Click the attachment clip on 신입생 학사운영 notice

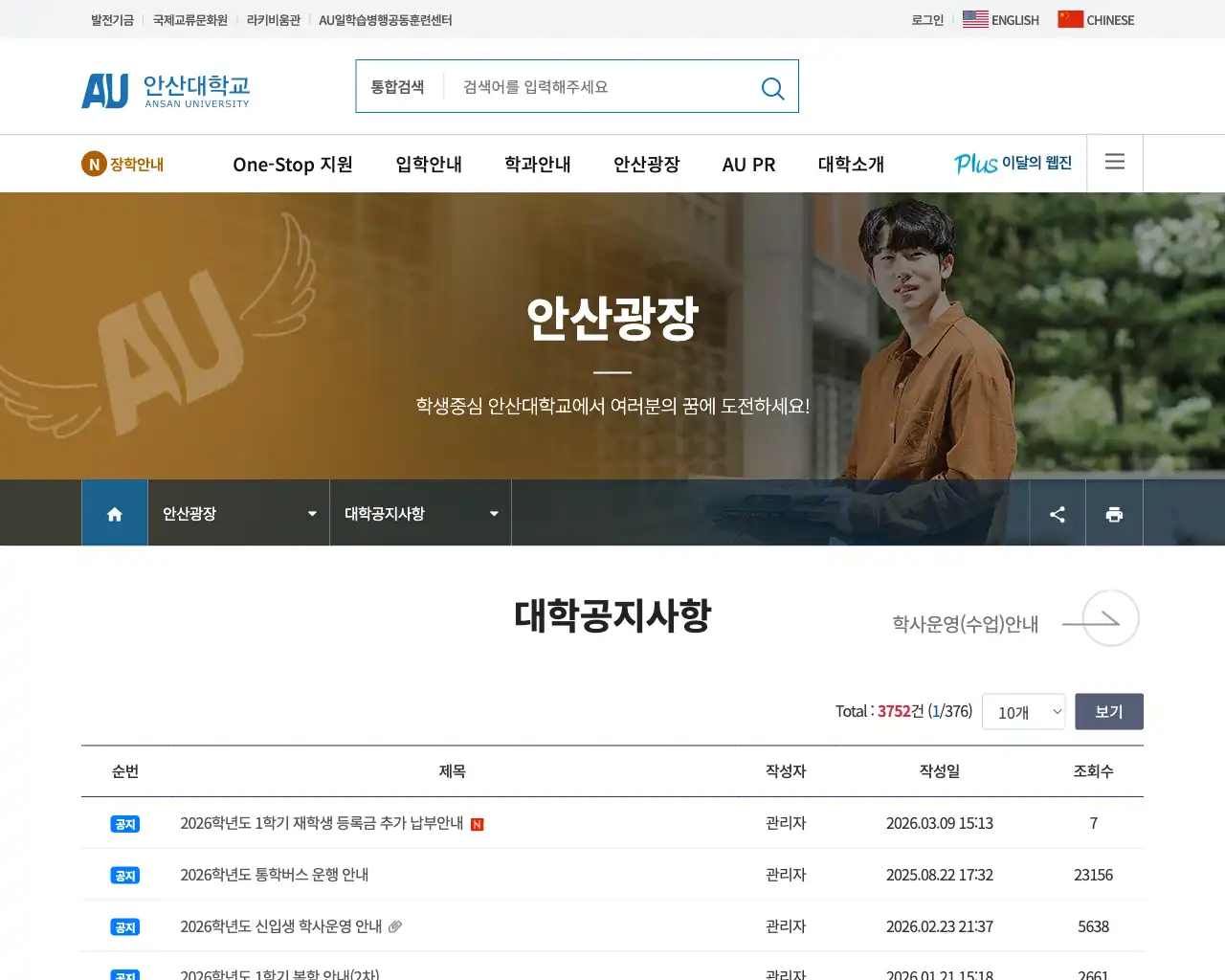tap(396, 926)
